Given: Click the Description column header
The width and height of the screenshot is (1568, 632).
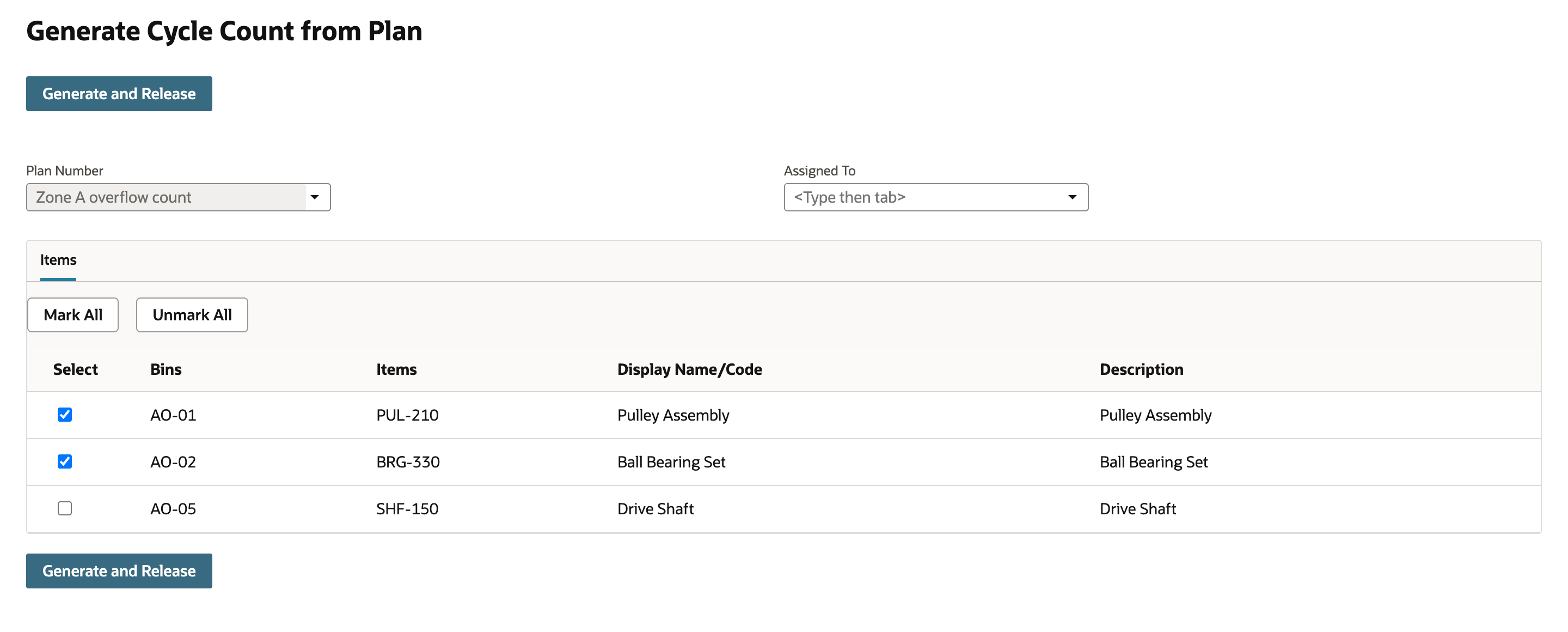Looking at the screenshot, I should pos(1141,370).
